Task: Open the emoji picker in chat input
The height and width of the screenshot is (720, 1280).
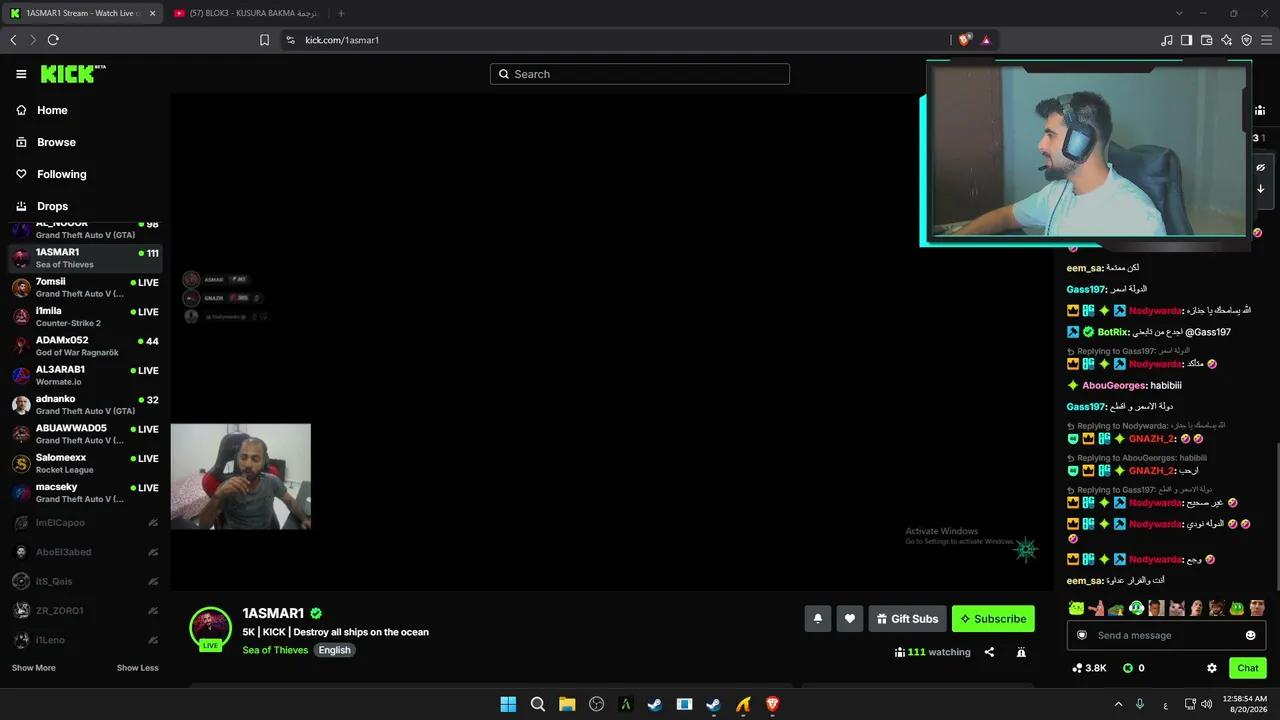Action: [x=1250, y=635]
